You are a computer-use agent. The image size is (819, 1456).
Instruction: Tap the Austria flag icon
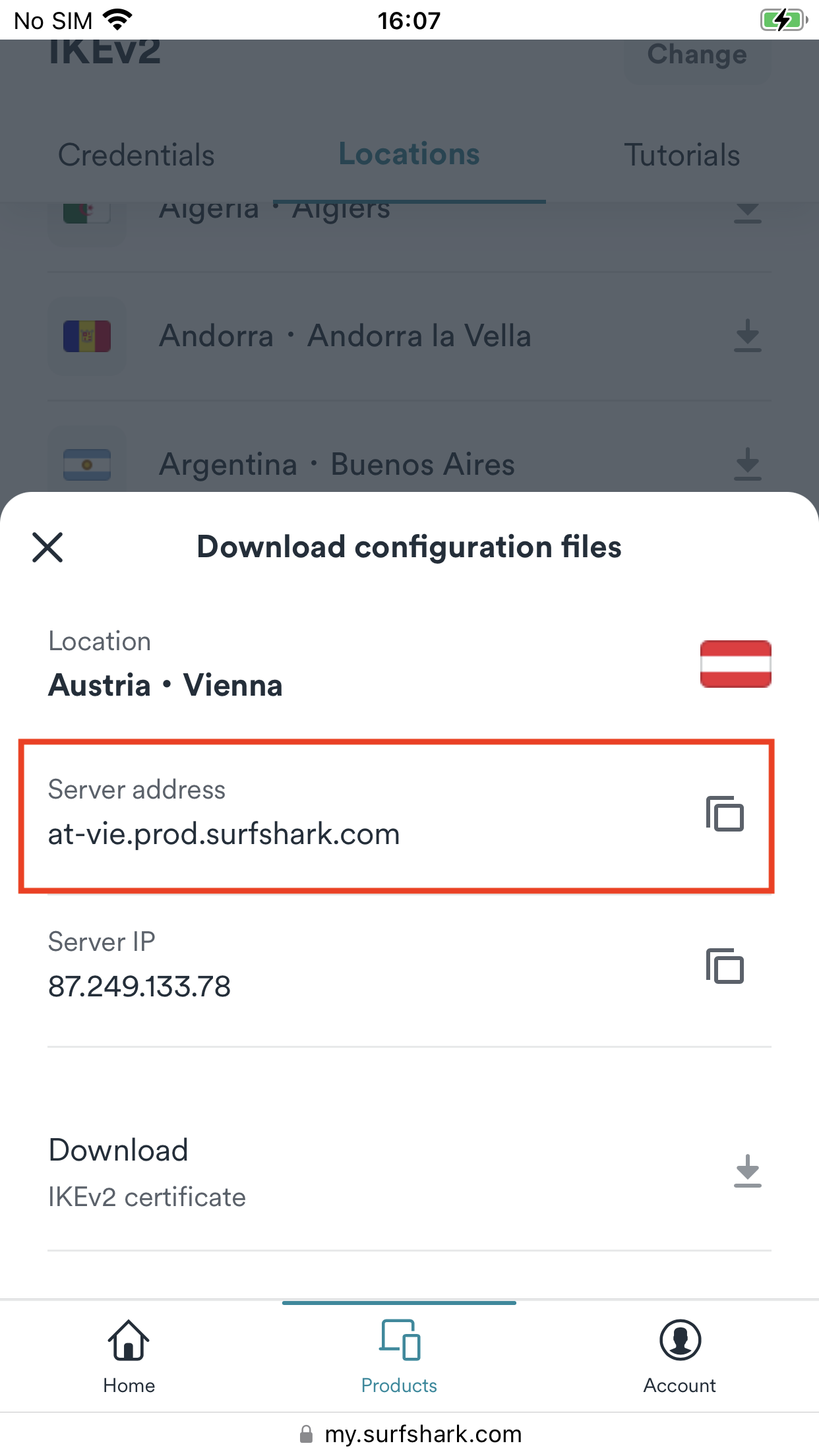pos(735,664)
